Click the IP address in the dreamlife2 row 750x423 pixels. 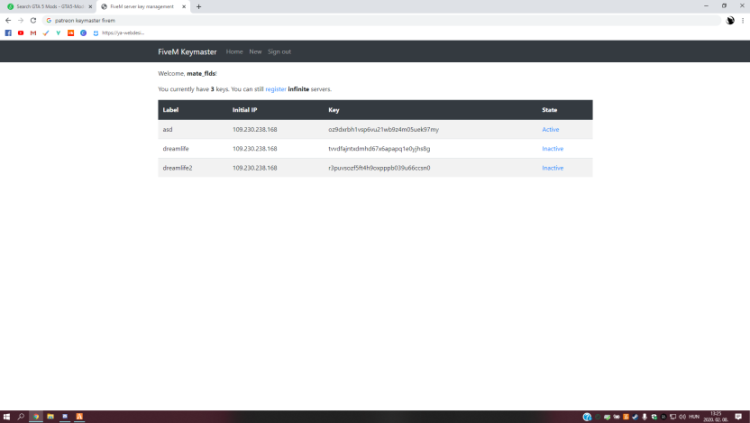254,168
